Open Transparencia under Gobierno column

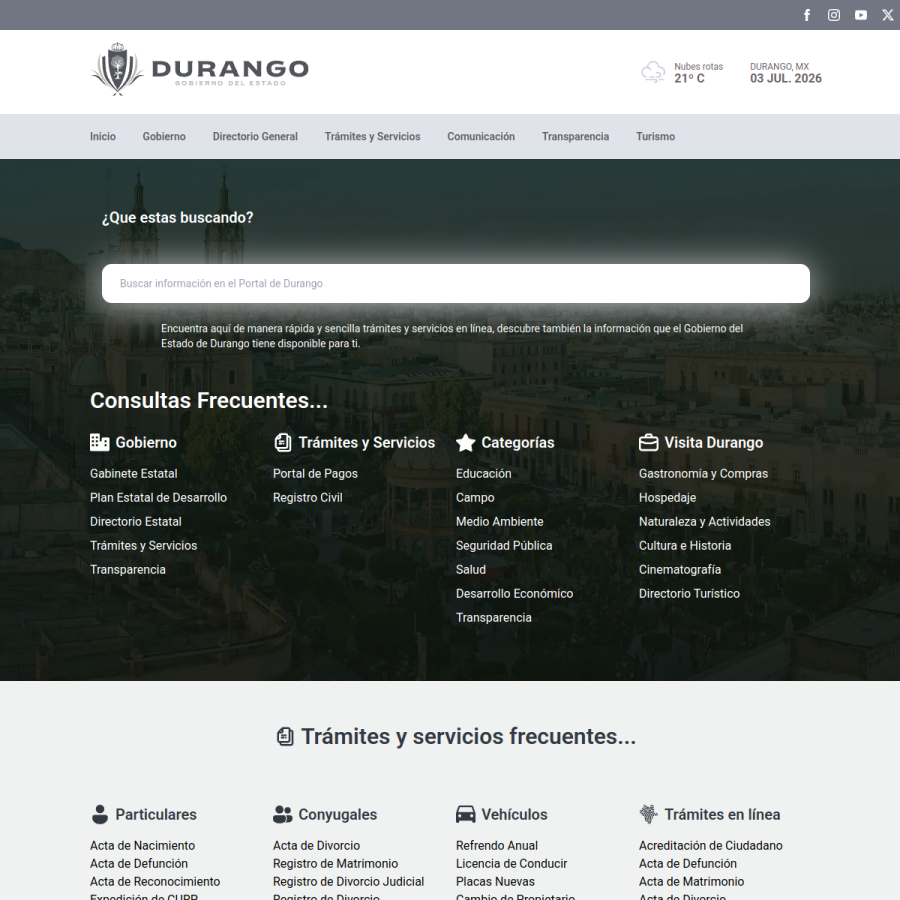point(127,570)
